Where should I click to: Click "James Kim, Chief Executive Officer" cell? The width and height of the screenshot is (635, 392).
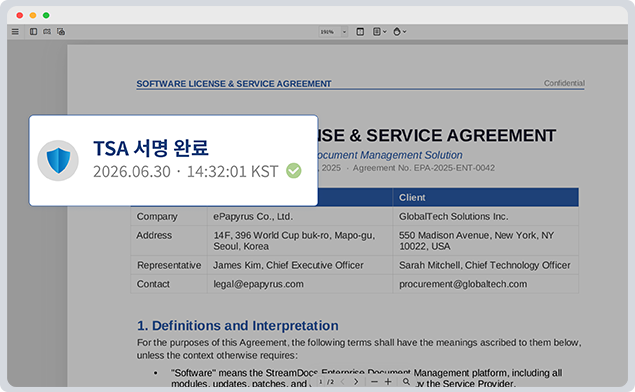click(x=288, y=265)
